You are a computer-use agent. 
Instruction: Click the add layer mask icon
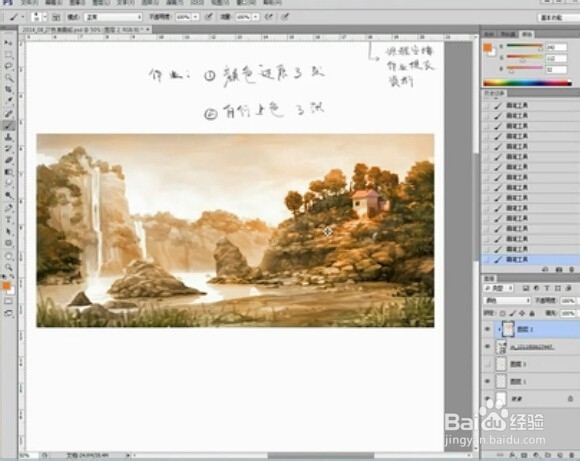524,455
